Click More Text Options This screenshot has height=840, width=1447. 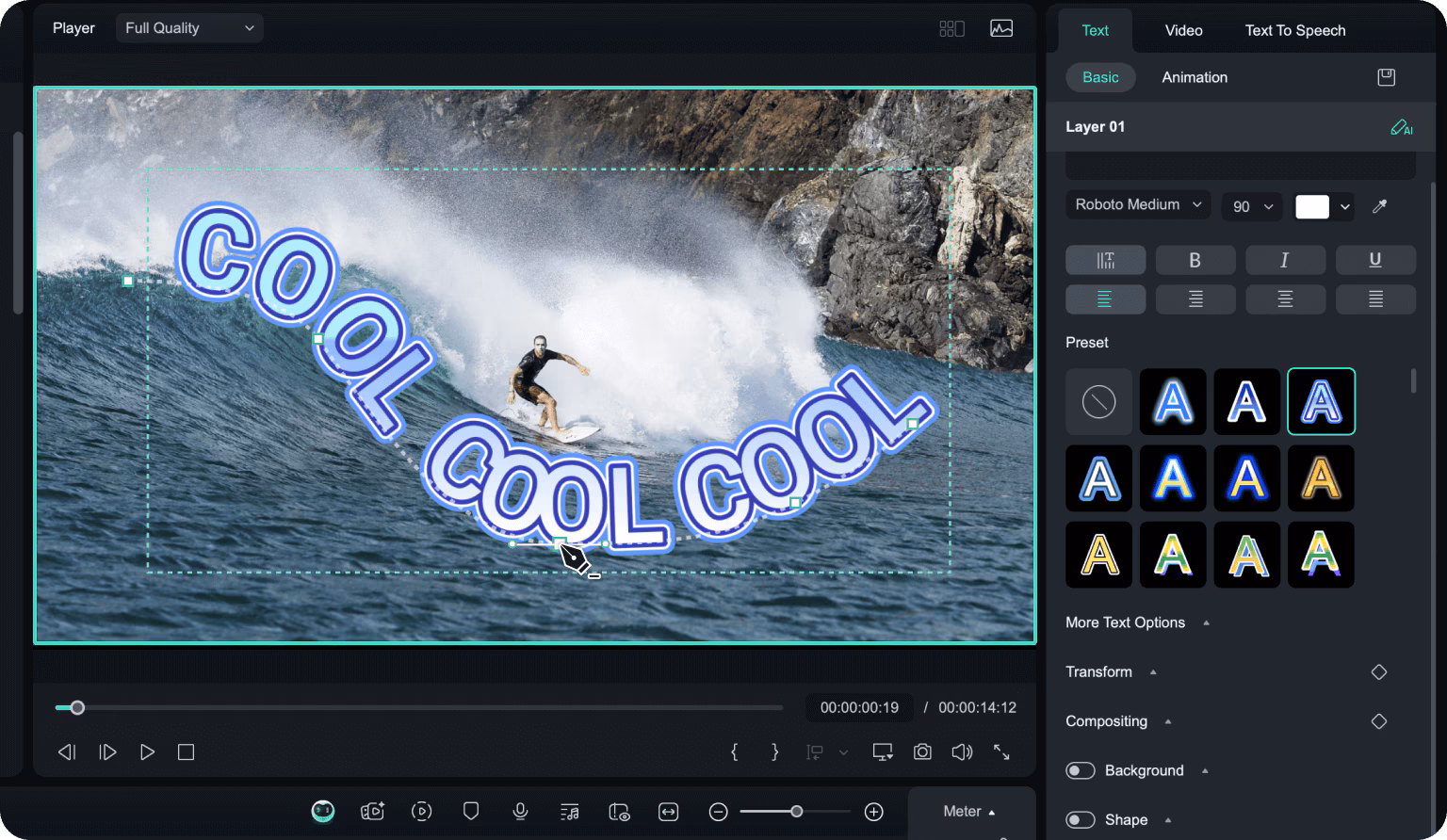coord(1125,622)
